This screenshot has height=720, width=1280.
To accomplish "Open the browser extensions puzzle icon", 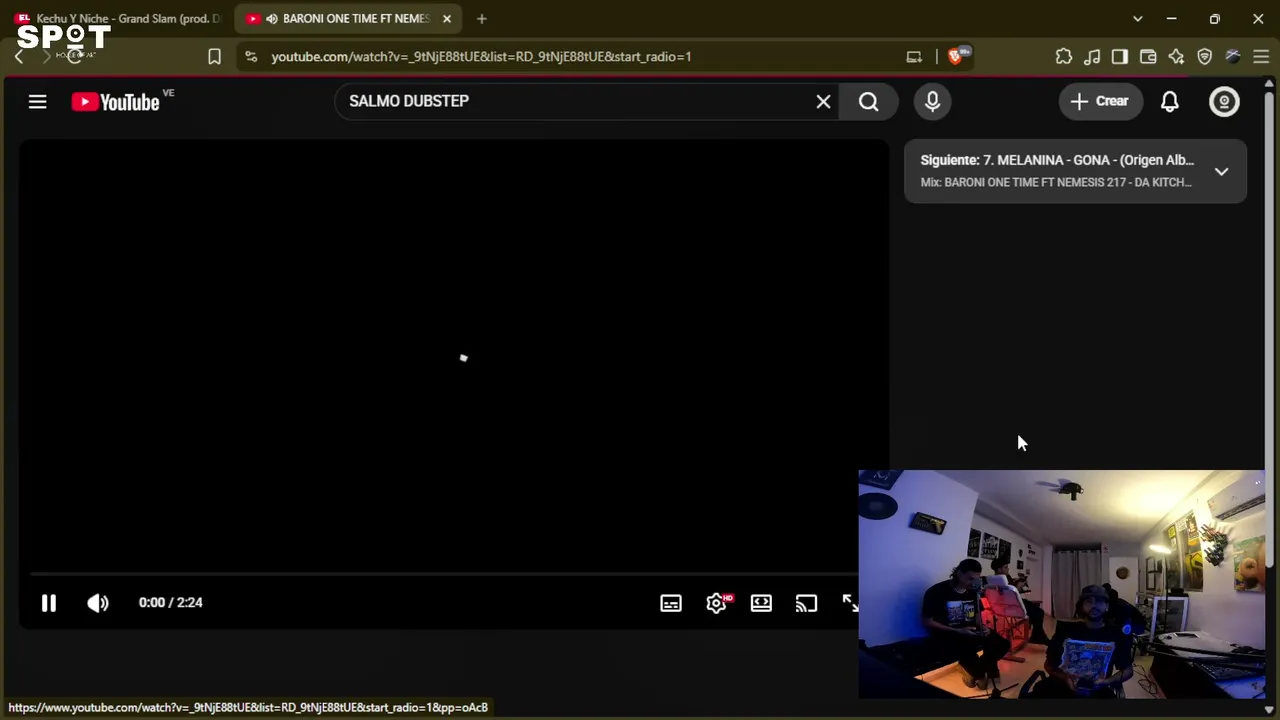I will (1064, 57).
